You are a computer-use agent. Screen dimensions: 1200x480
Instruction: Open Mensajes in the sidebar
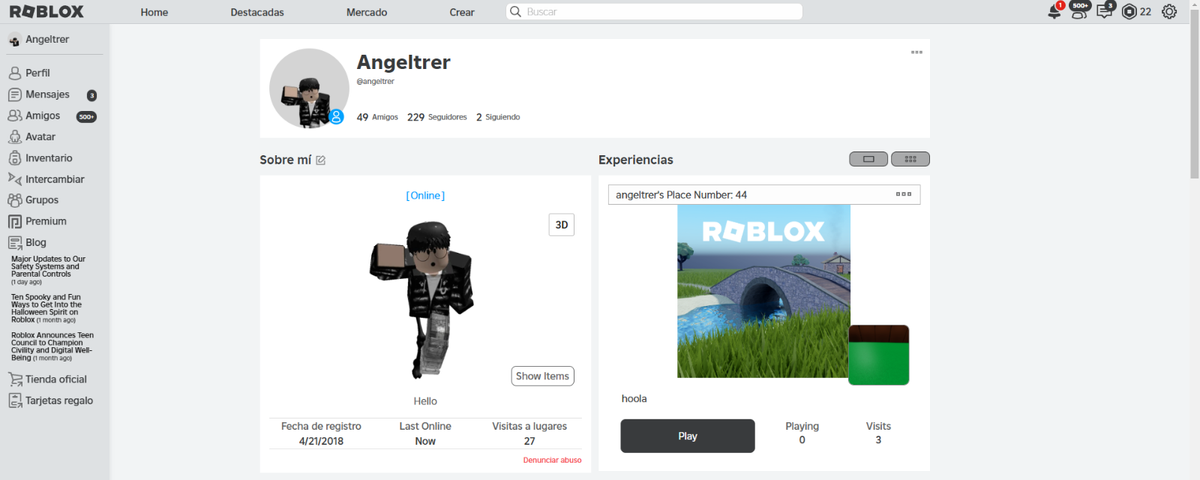coord(47,95)
